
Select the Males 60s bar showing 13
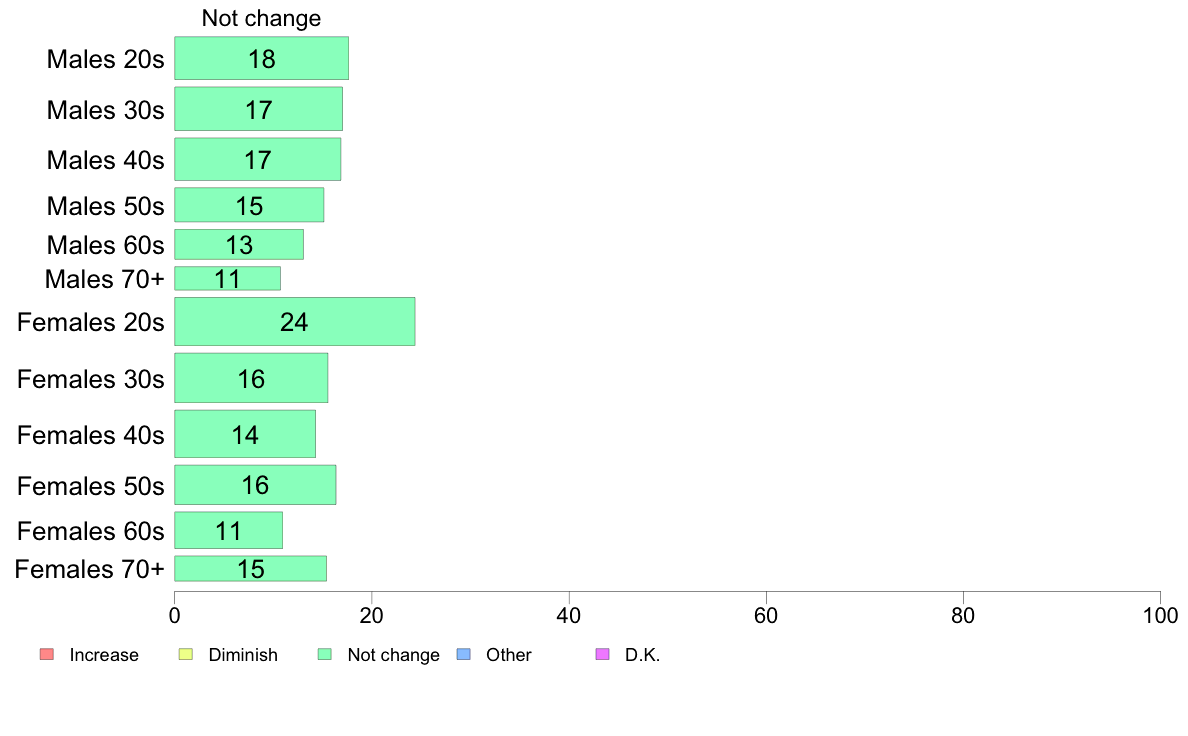239,245
